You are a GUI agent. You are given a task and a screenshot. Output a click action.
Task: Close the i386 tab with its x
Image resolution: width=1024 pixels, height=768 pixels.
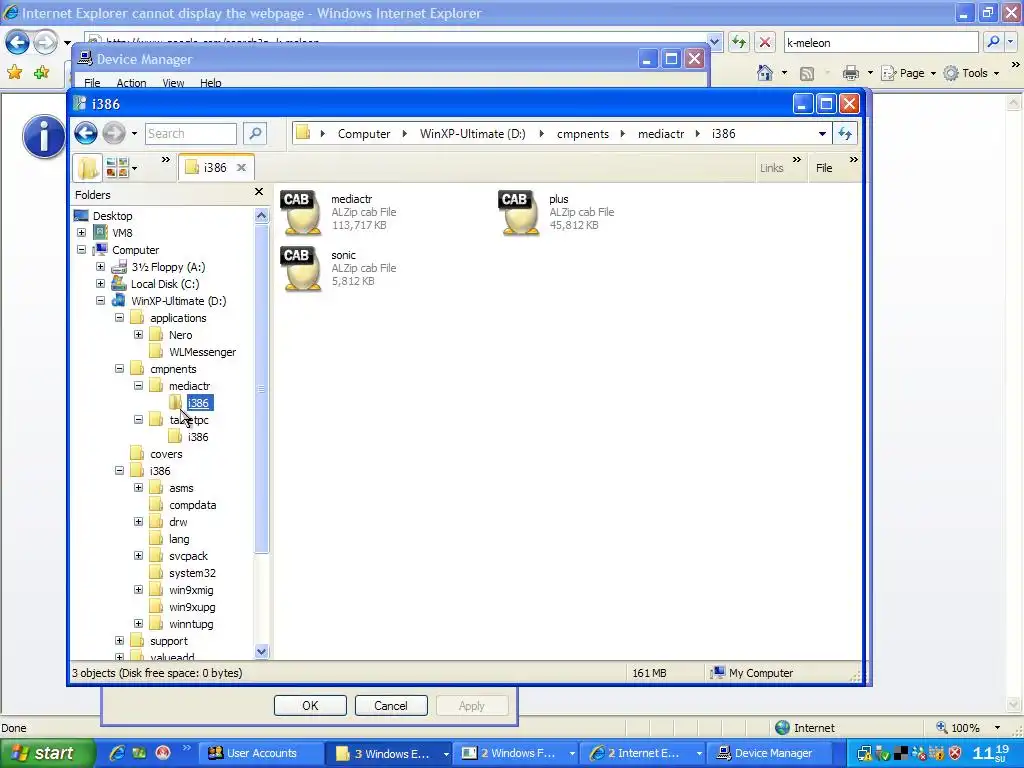(x=241, y=168)
